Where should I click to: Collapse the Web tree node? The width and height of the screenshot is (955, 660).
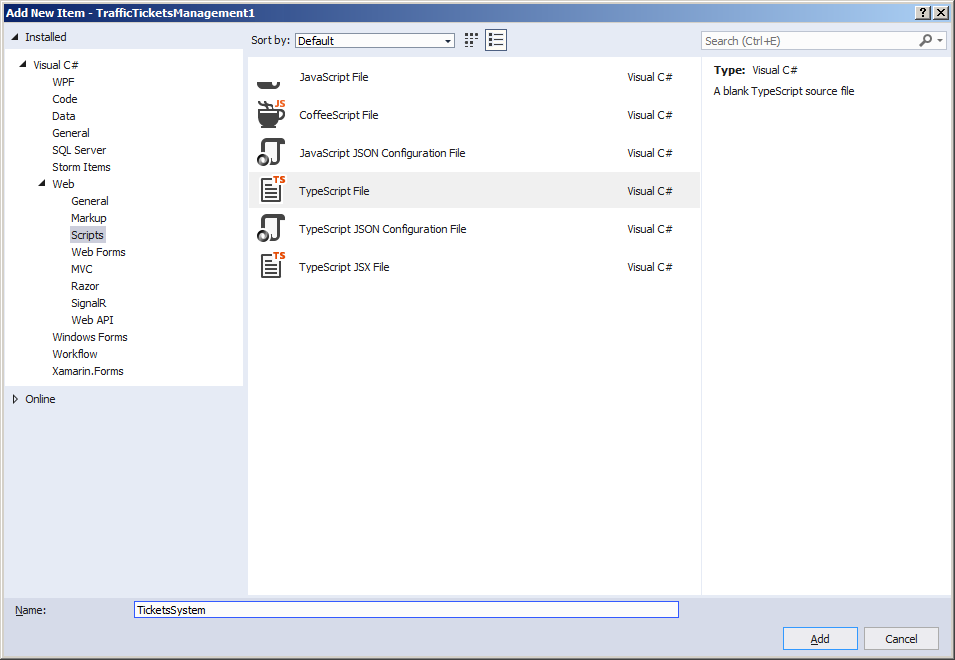click(42, 183)
